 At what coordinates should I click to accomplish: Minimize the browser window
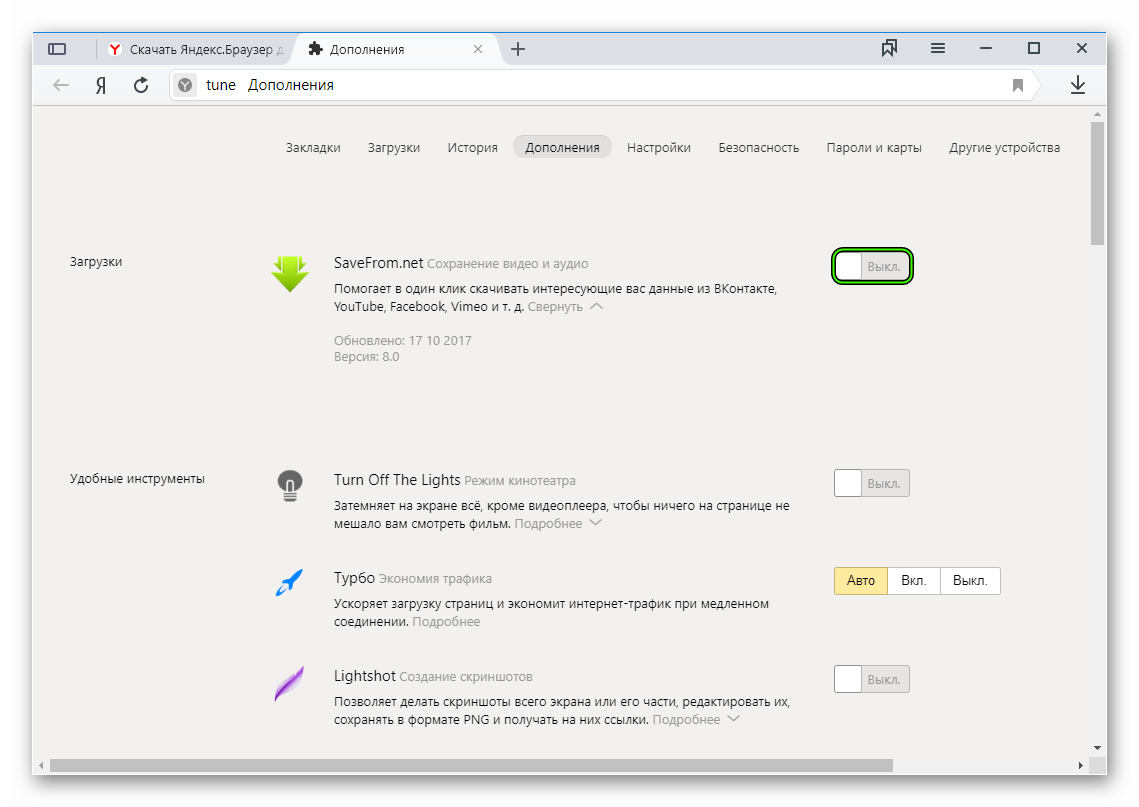pyautogui.click(x=986, y=48)
